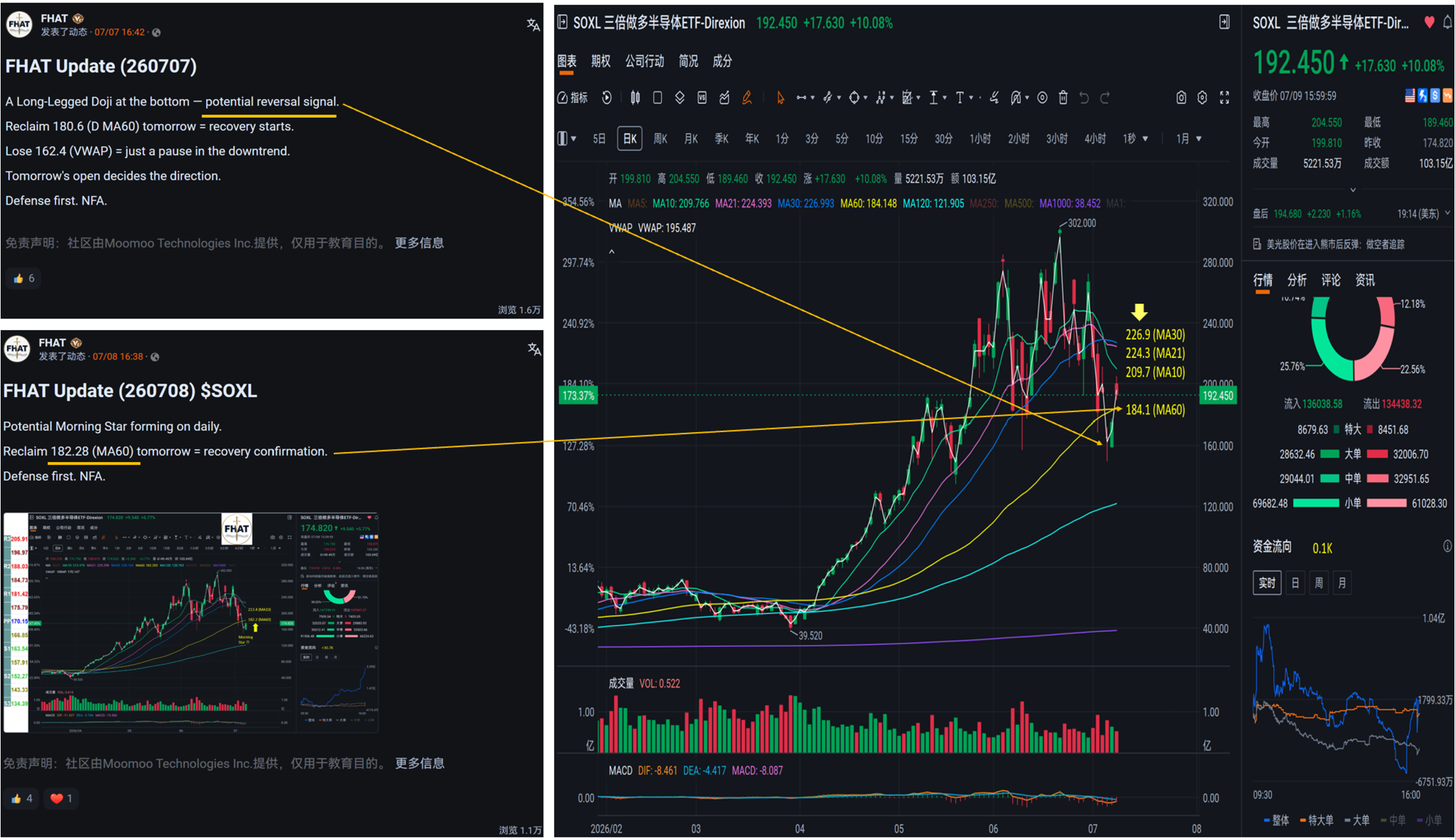The height and width of the screenshot is (840, 1455).
Task: Open the 1秒 interval dropdown
Action: [1136, 139]
